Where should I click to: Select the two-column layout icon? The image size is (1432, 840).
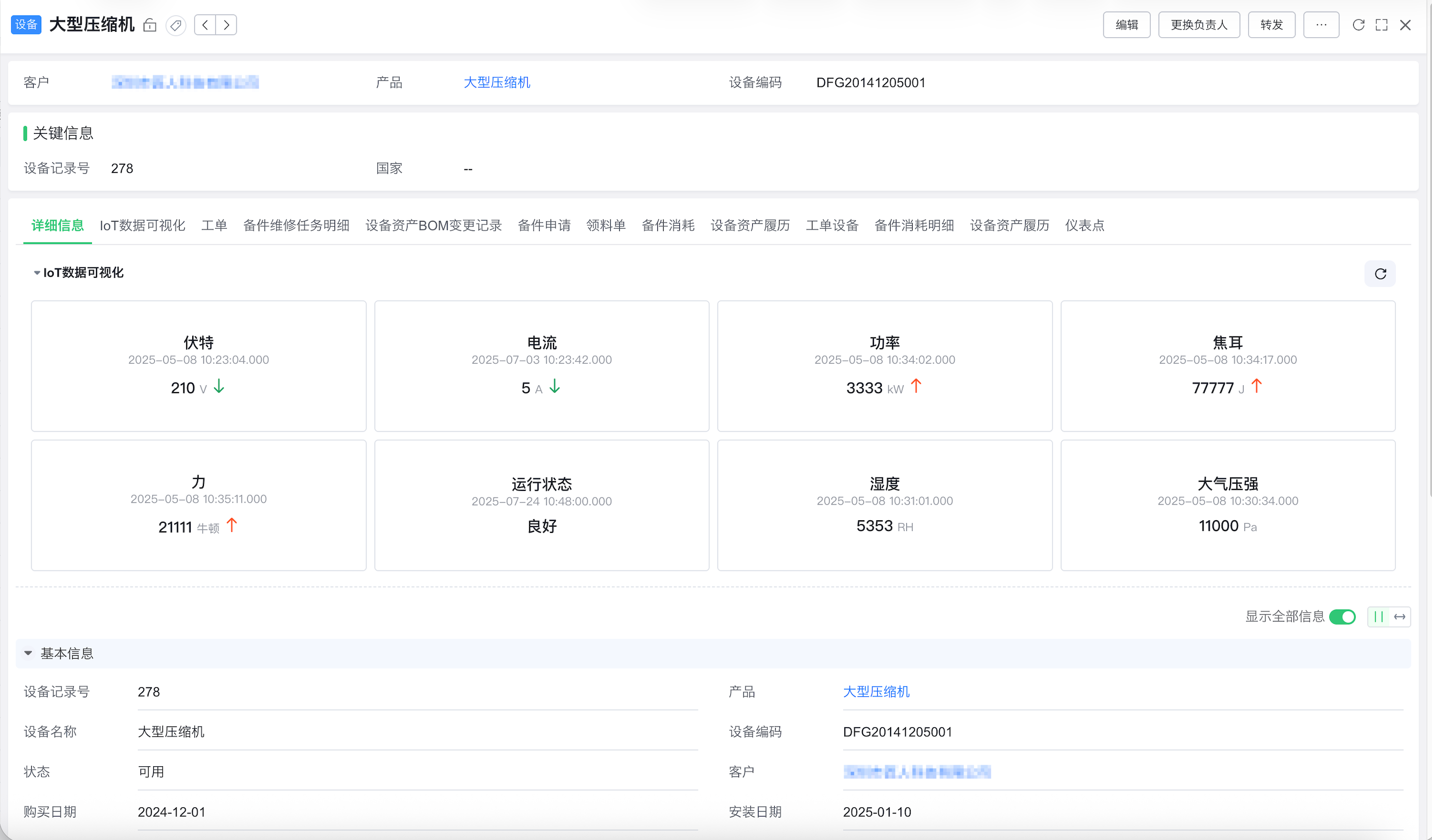pyautogui.click(x=1379, y=617)
